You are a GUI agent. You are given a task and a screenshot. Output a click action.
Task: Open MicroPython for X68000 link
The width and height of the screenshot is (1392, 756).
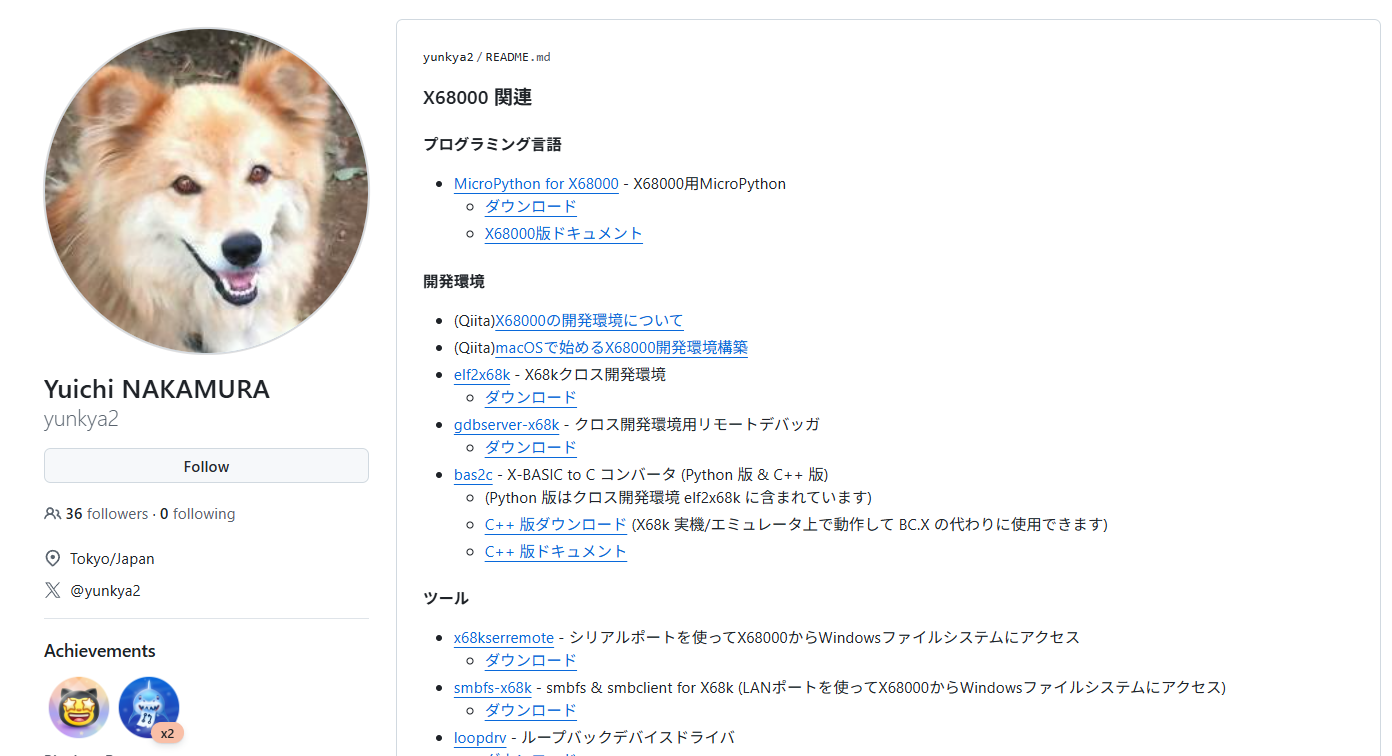coord(536,184)
